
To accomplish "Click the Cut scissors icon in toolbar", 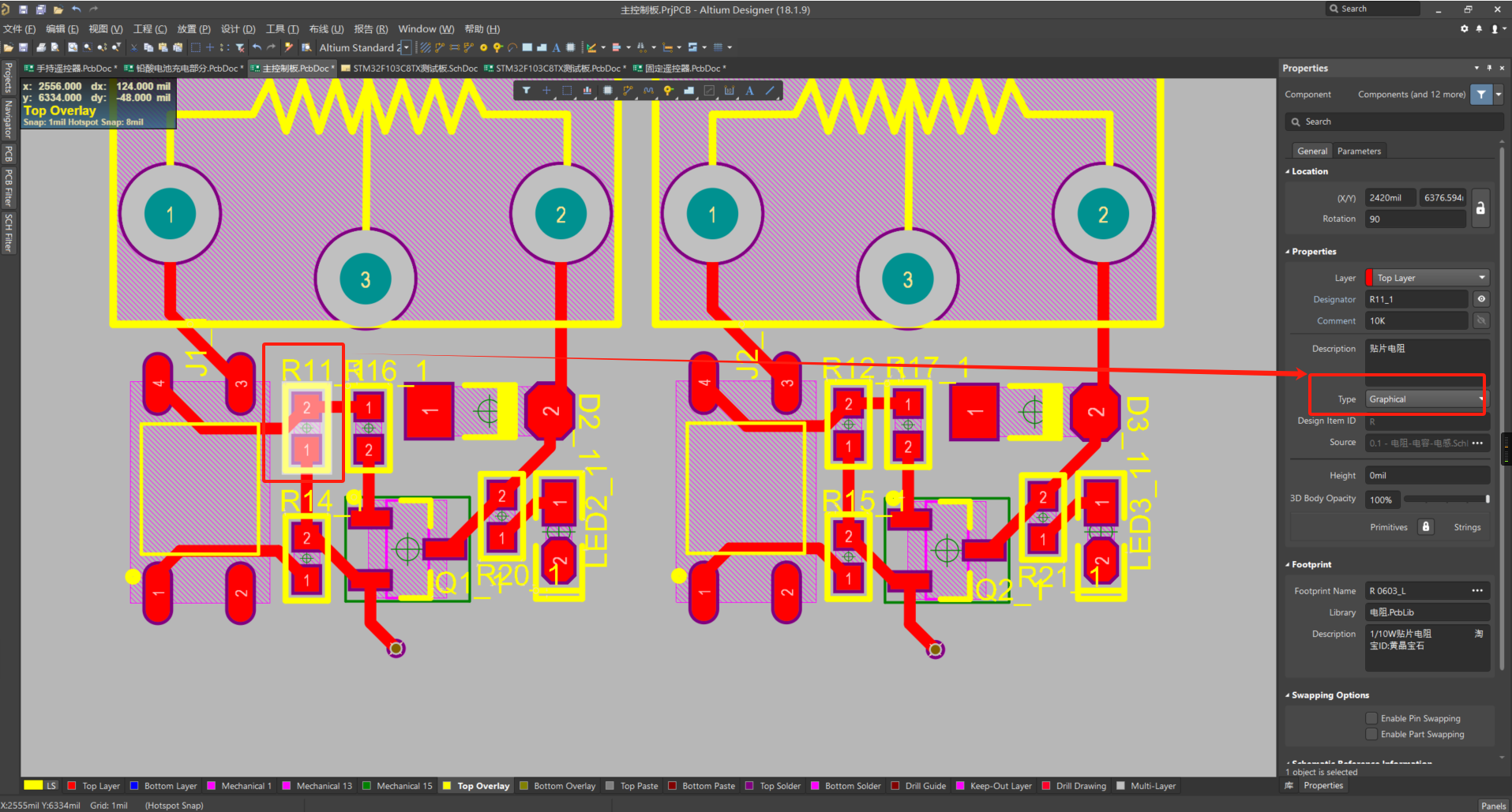I will click(133, 47).
